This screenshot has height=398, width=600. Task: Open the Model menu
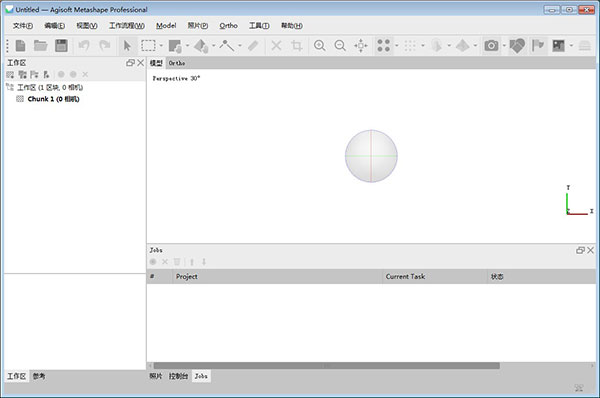166,26
